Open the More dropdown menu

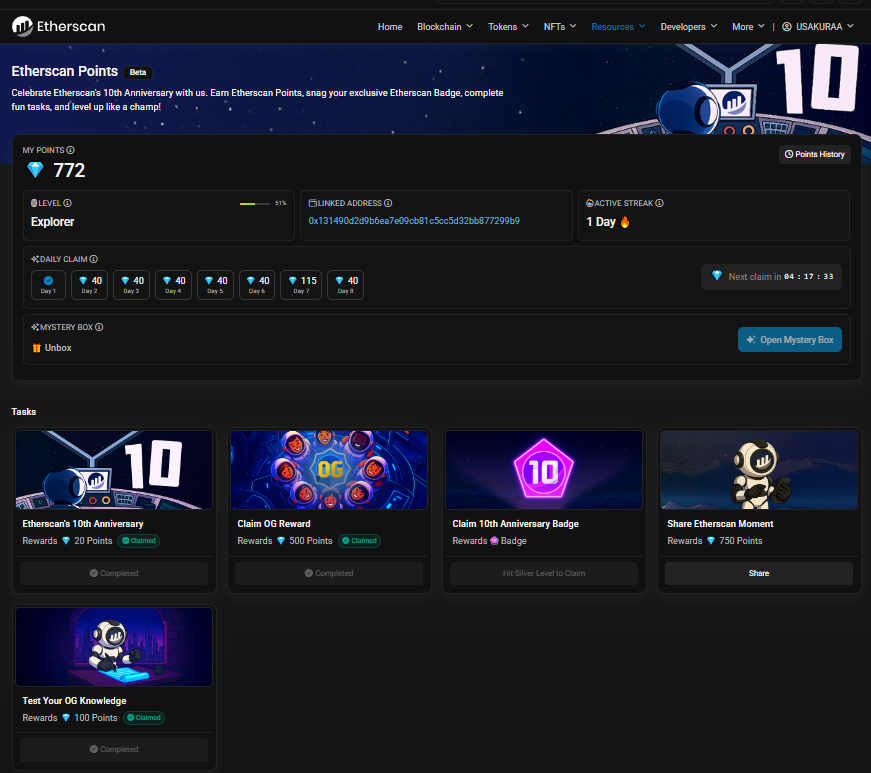(x=748, y=27)
